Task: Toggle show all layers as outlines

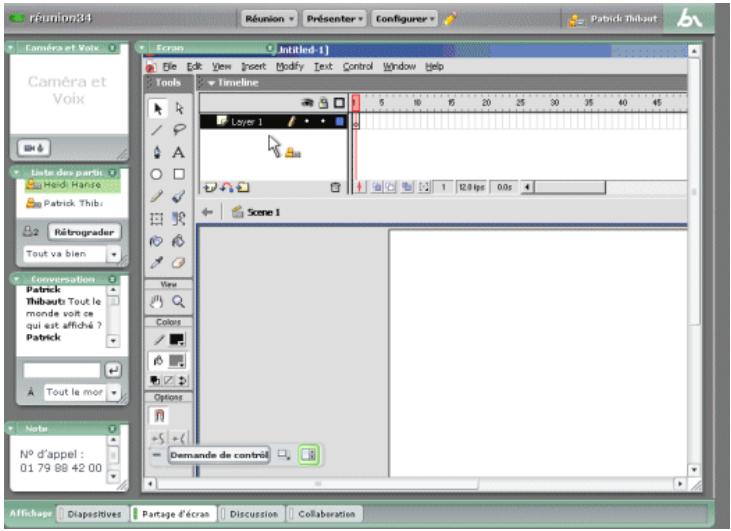Action: 339,103
